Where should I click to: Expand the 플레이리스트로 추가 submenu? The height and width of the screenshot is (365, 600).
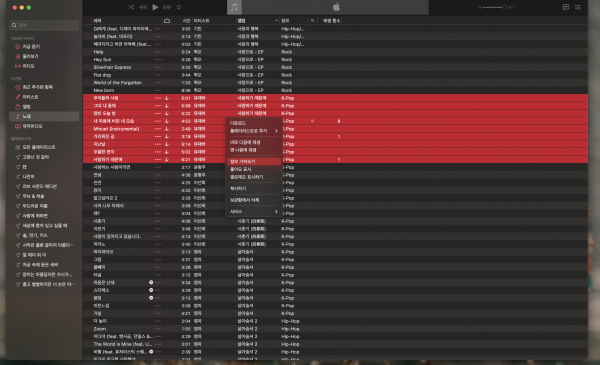point(254,131)
